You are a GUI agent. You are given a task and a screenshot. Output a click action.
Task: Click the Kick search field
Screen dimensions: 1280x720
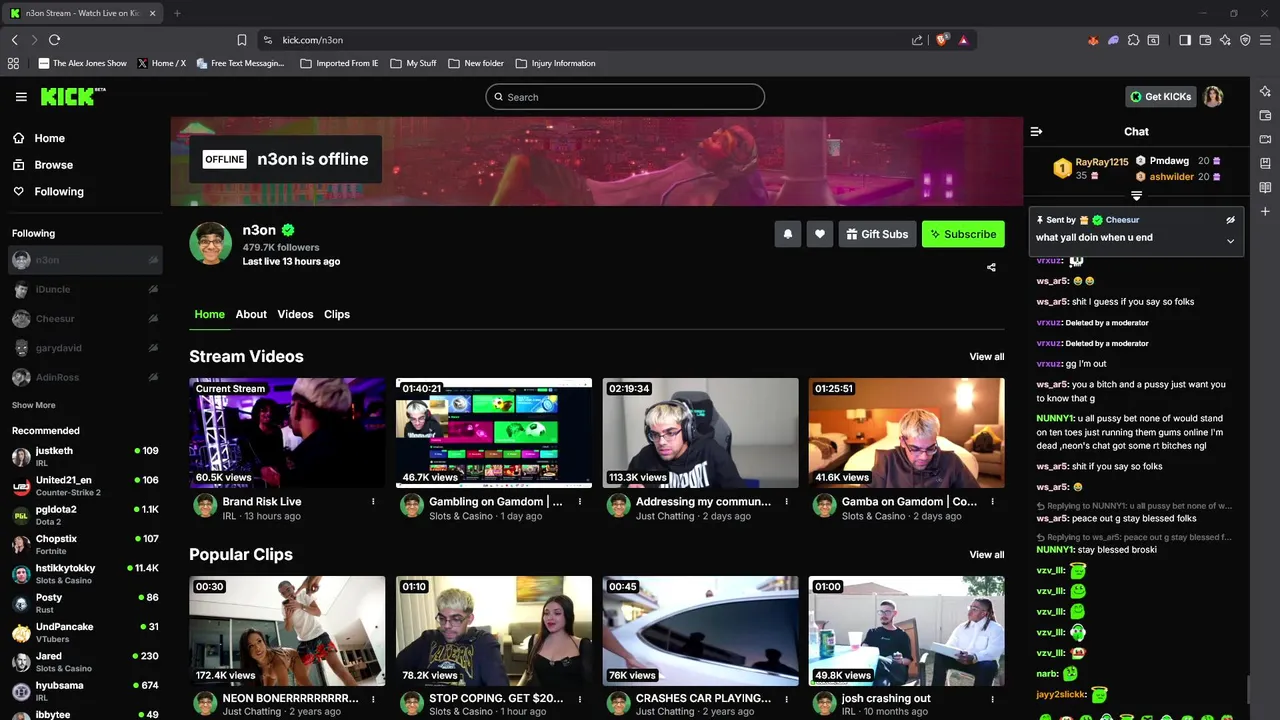tap(625, 97)
